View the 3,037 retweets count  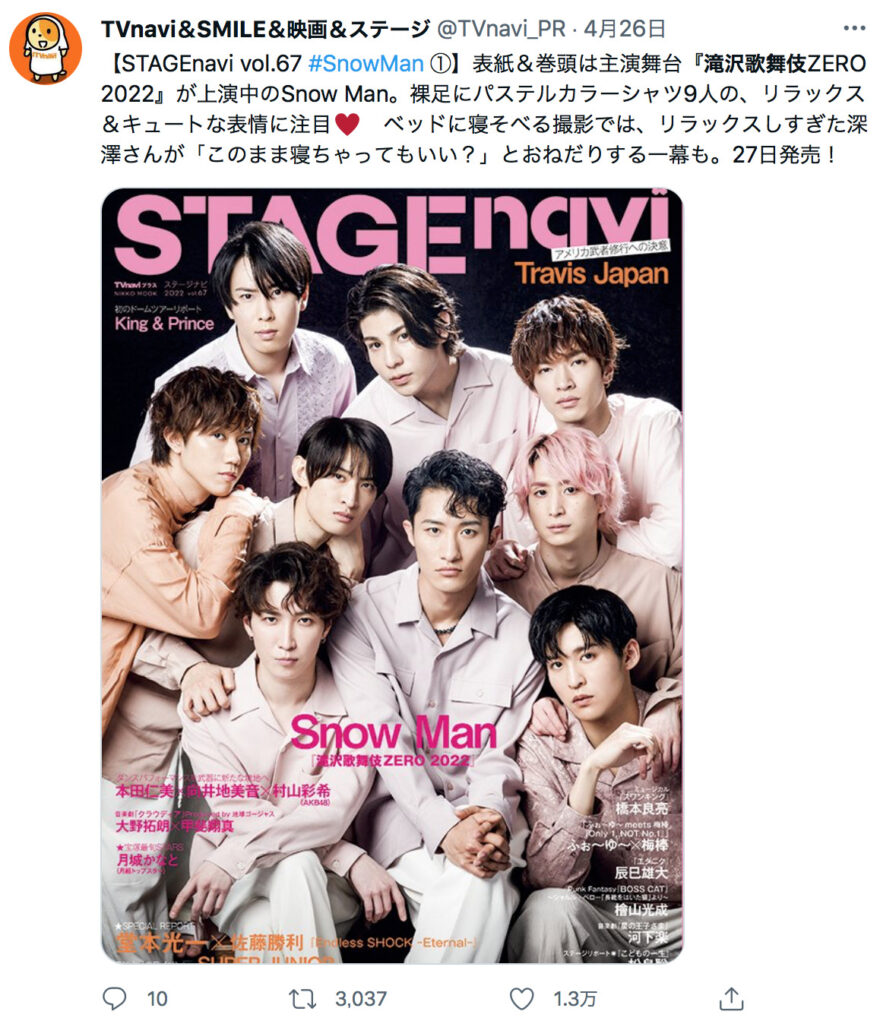click(361, 999)
